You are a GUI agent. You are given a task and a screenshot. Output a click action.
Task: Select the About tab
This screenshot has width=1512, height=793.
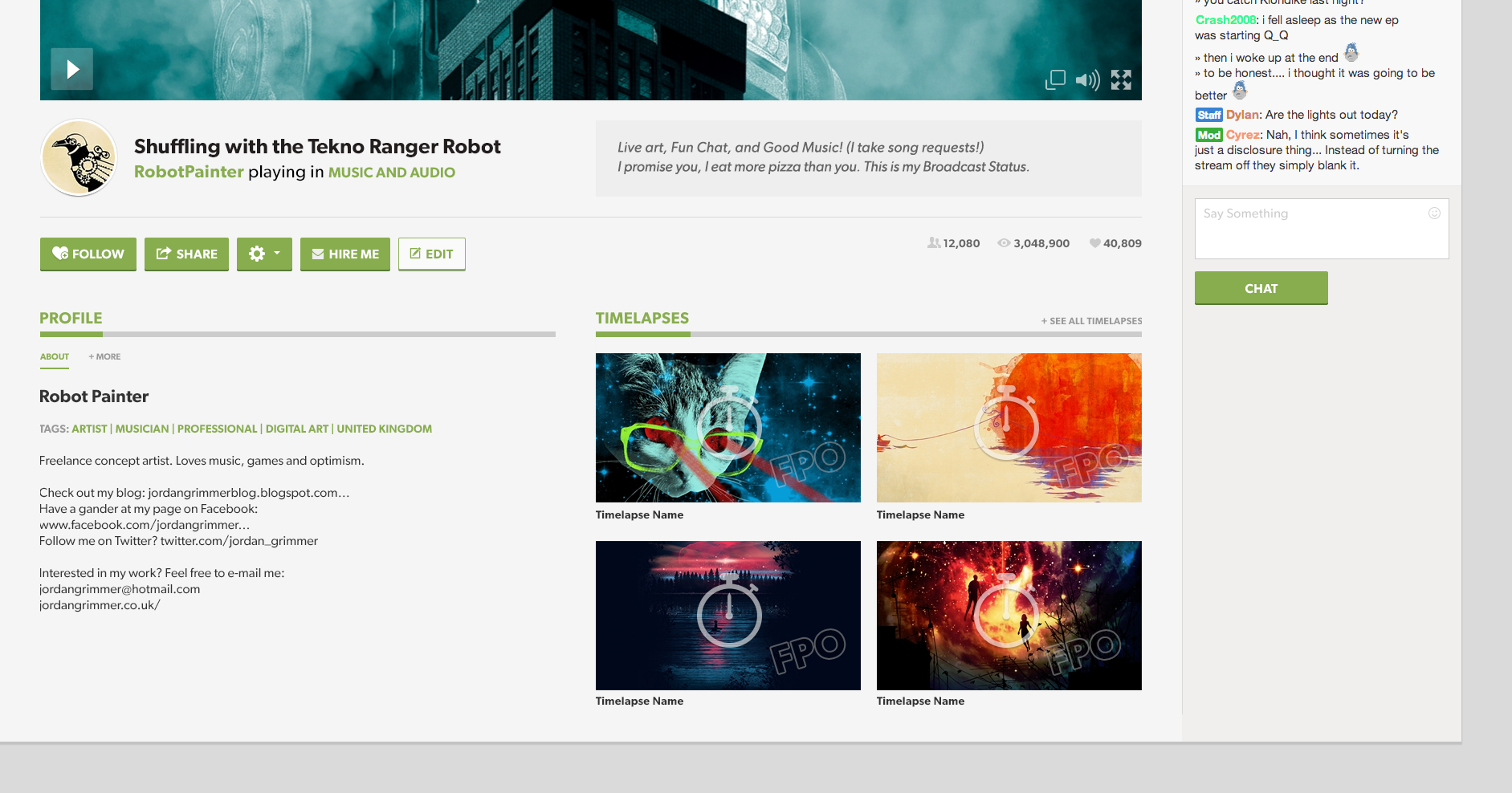tap(55, 356)
